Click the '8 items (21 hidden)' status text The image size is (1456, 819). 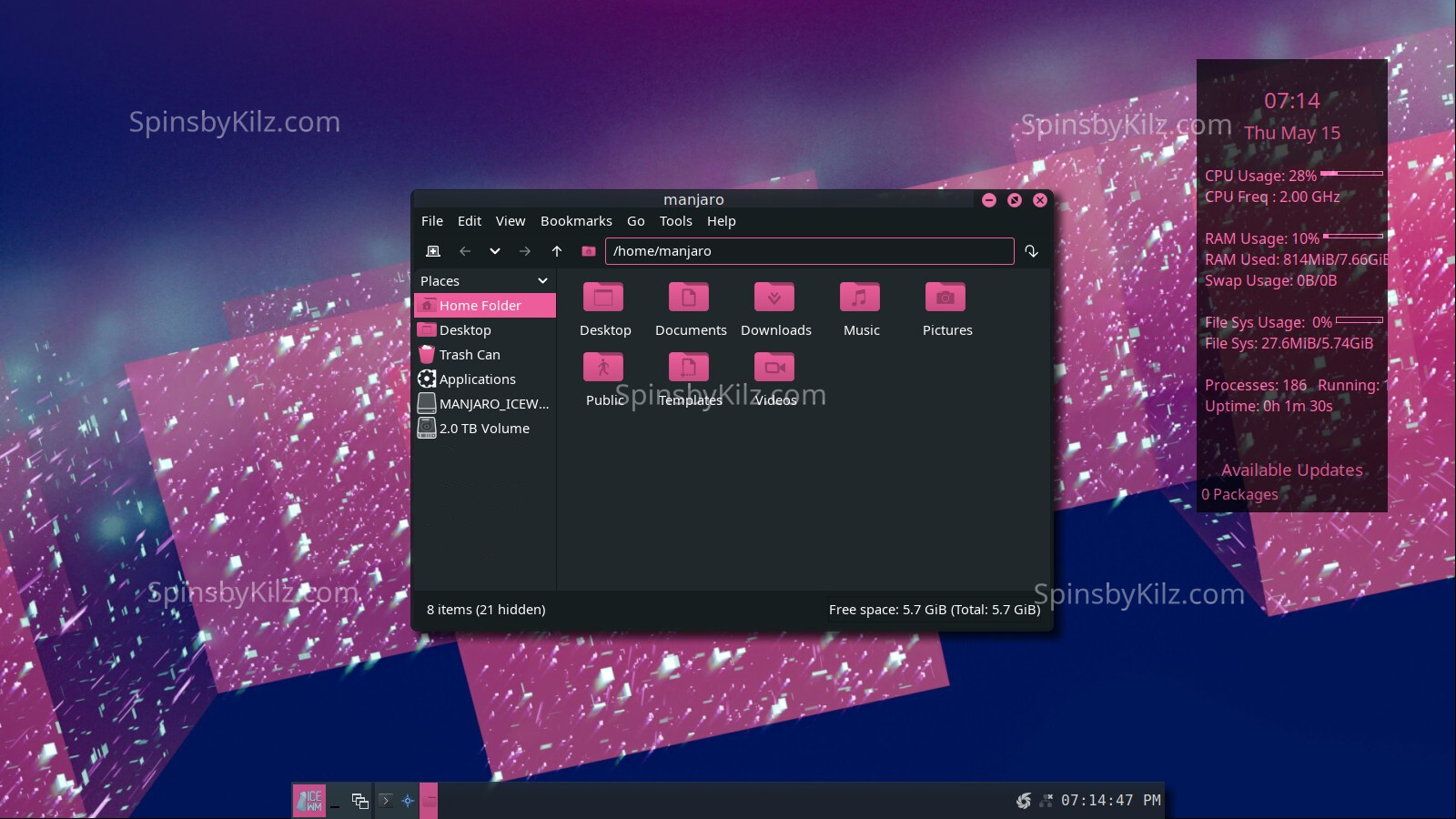[x=486, y=610]
